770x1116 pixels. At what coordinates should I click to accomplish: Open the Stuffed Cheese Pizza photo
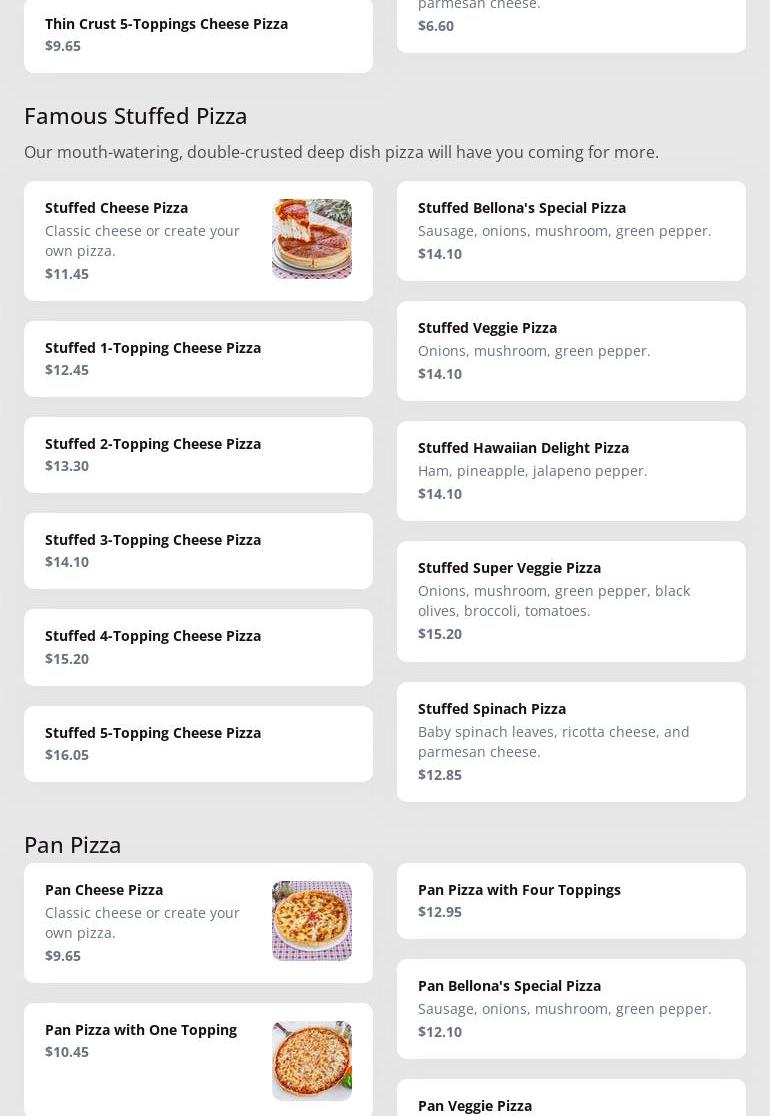(x=311, y=239)
